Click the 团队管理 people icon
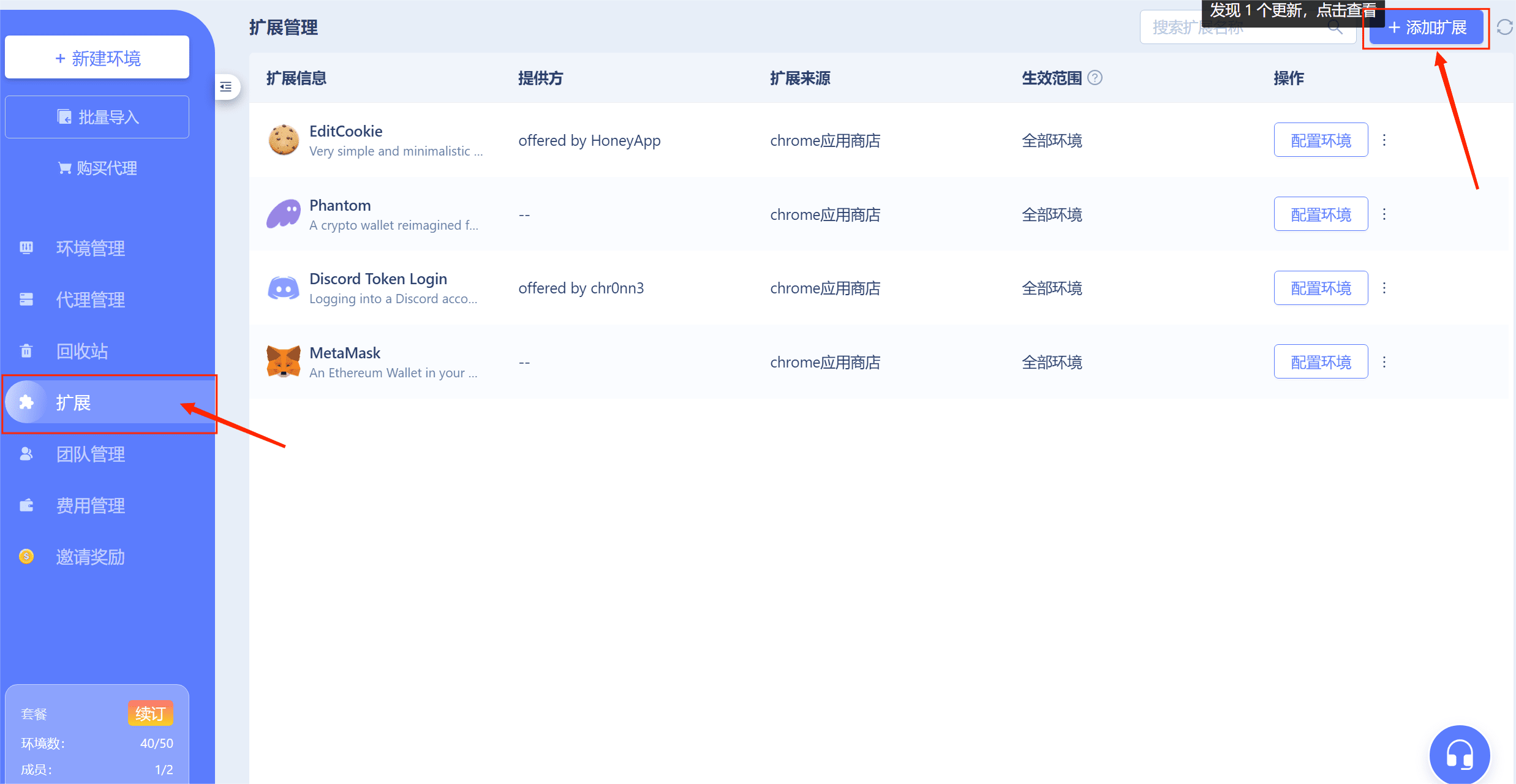This screenshot has height=784, width=1516. tap(26, 453)
